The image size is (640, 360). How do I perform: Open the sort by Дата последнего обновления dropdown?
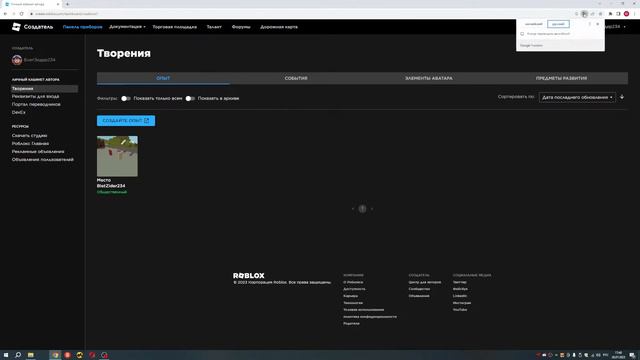(577, 98)
